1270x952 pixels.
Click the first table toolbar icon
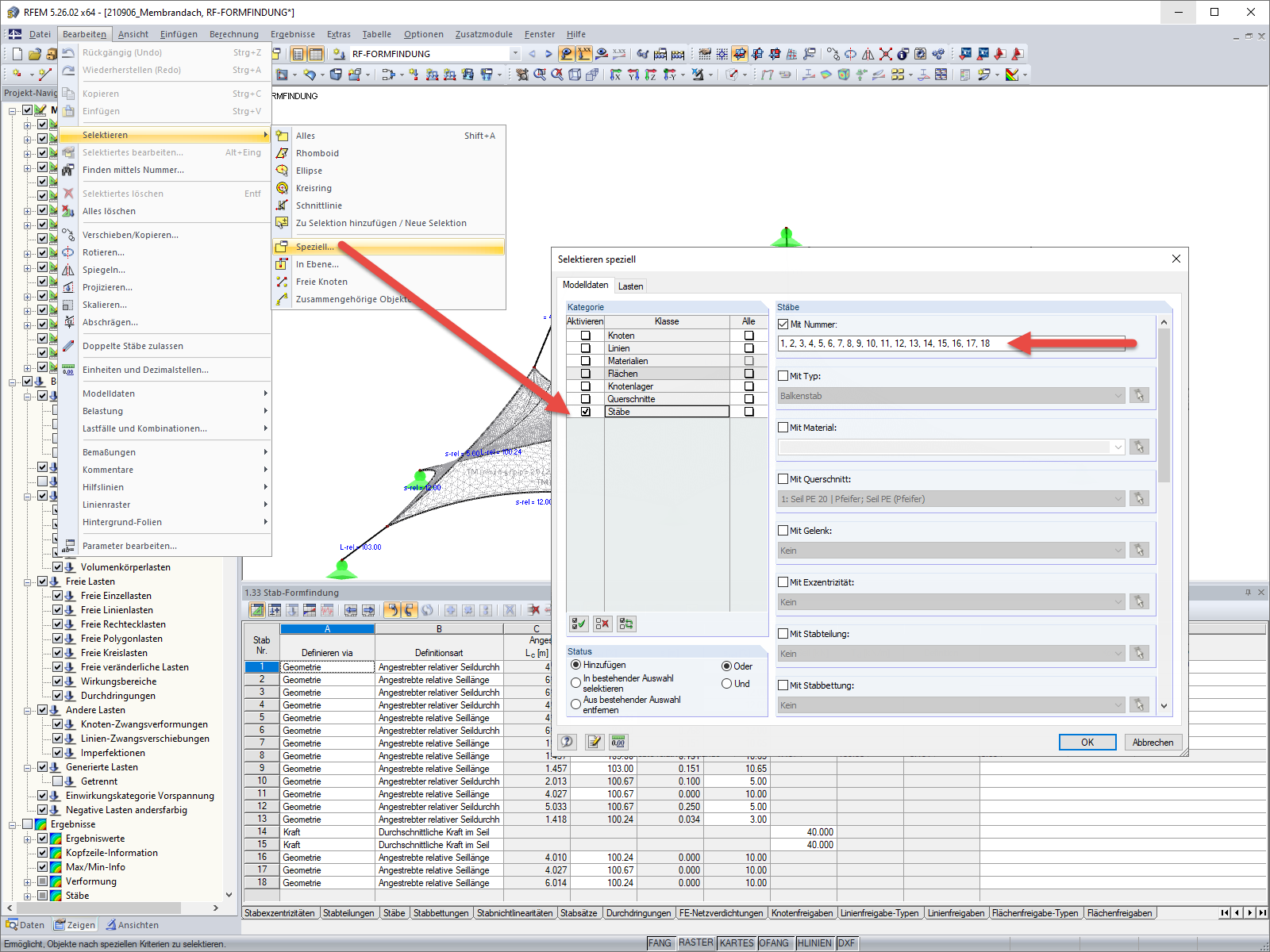[257, 610]
